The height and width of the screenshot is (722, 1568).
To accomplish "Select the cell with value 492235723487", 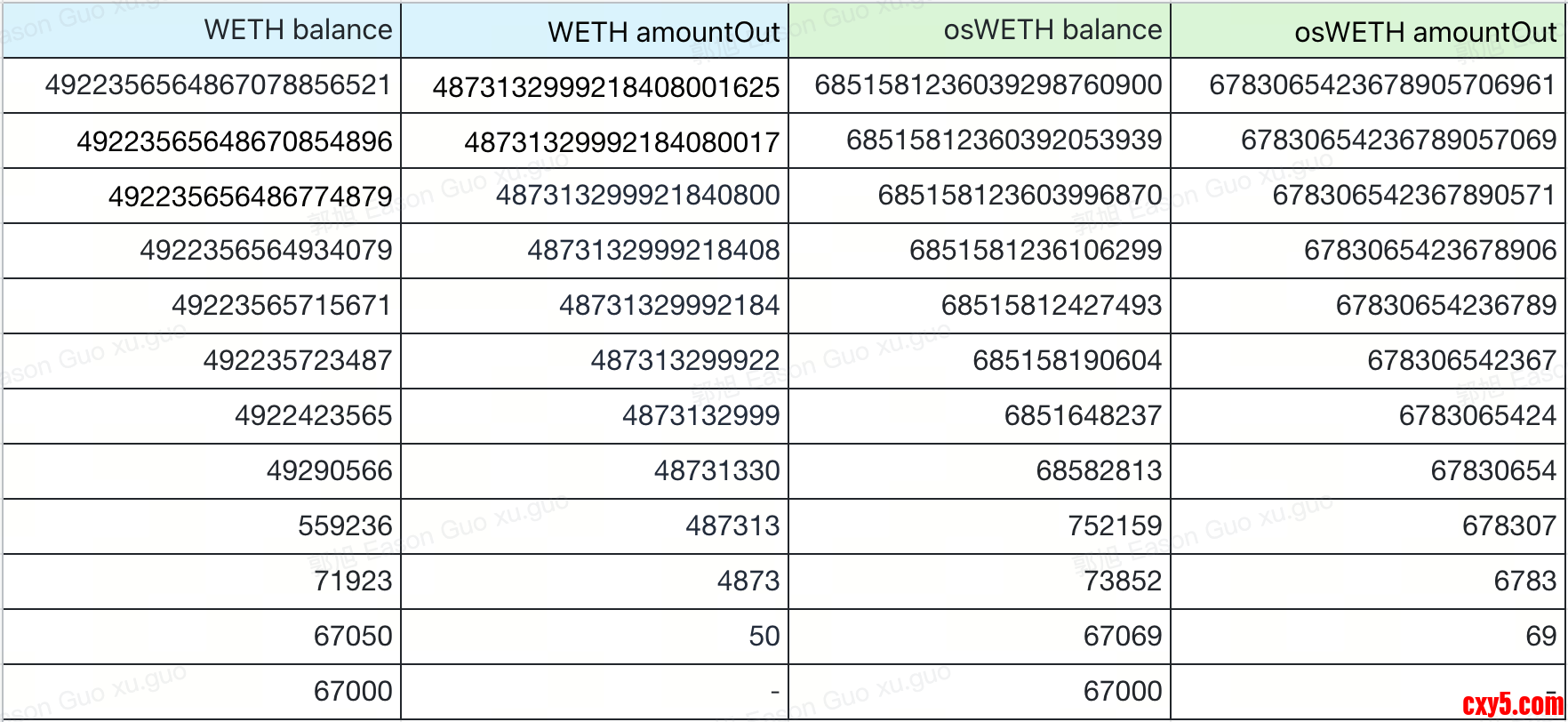I will coord(298,360).
